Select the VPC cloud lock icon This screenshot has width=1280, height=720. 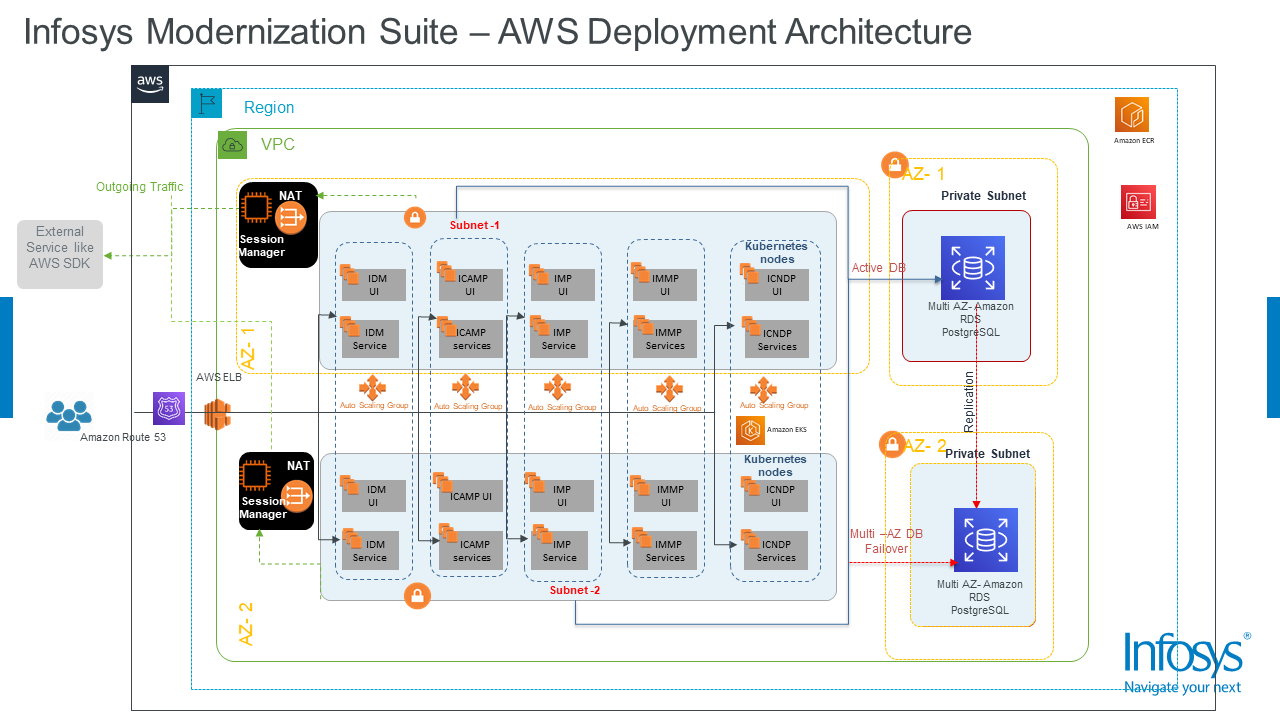[x=232, y=144]
